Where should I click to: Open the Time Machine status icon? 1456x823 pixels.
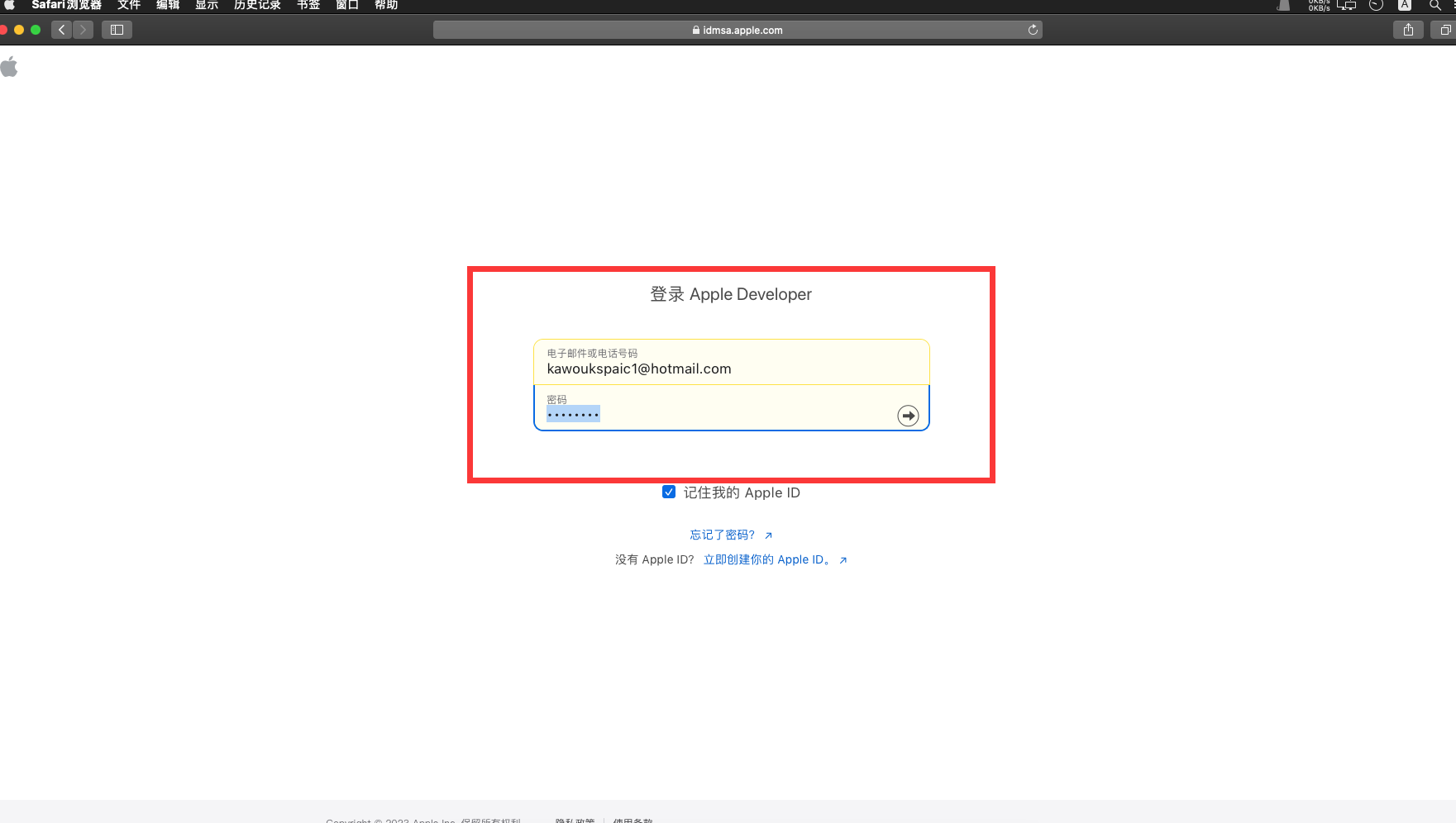(1376, 5)
